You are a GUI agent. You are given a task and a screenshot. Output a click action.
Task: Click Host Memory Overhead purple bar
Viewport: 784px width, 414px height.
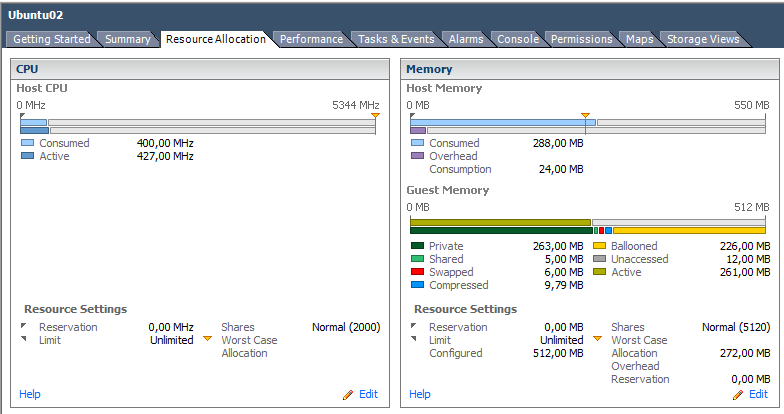pyautogui.click(x=418, y=130)
